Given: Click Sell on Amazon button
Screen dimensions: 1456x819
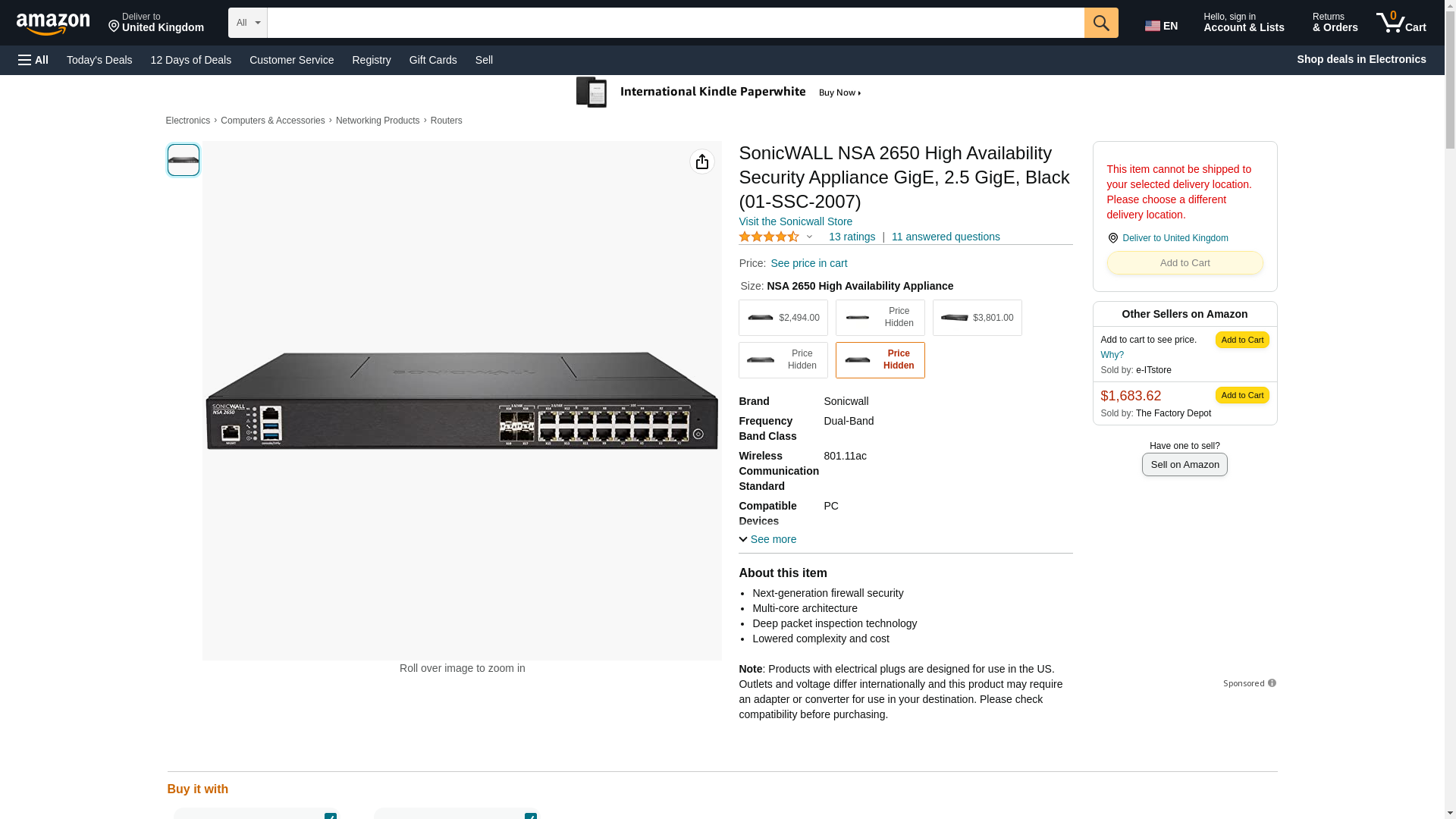Looking at the screenshot, I should (x=1185, y=464).
